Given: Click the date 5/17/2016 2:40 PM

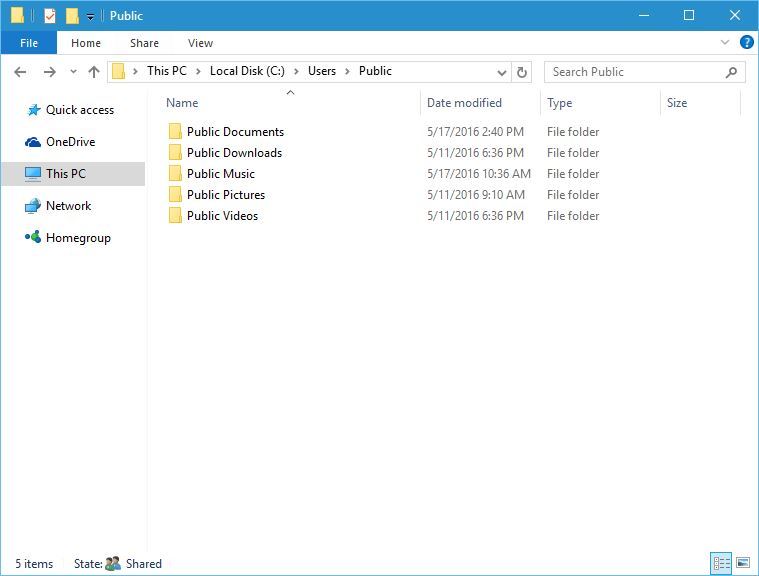Looking at the screenshot, I should pos(475,132).
